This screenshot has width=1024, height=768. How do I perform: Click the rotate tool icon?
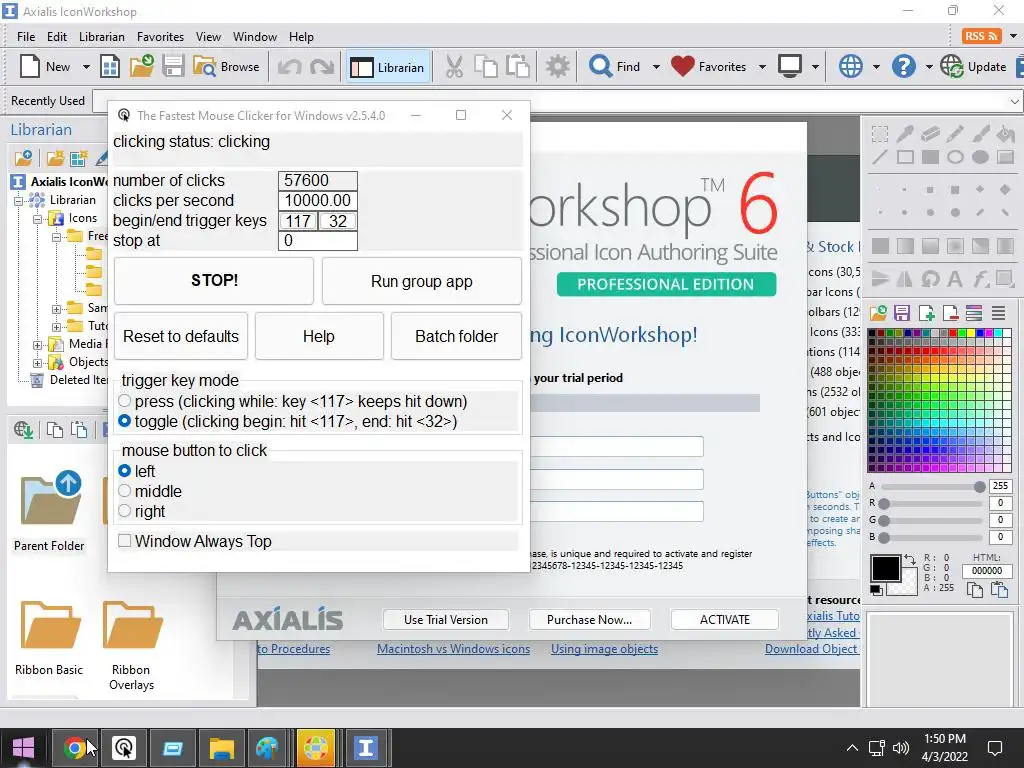[x=930, y=280]
